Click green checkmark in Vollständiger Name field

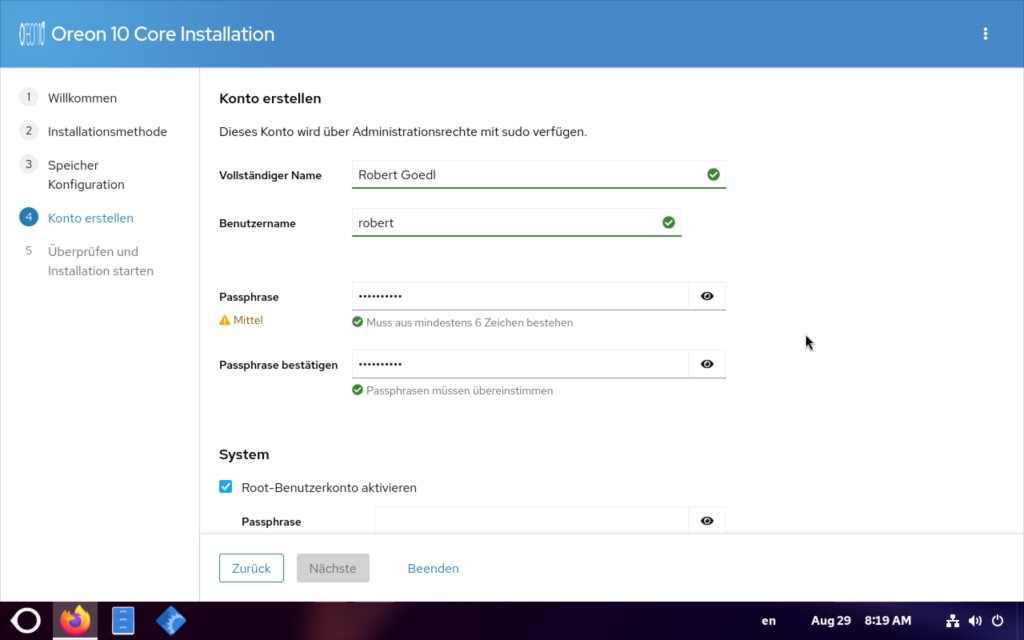tap(713, 174)
